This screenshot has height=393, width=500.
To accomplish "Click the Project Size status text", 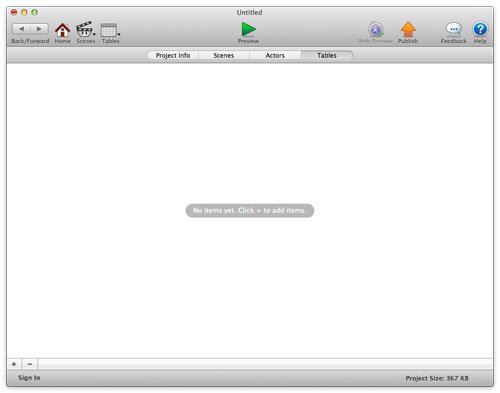I will tap(437, 378).
